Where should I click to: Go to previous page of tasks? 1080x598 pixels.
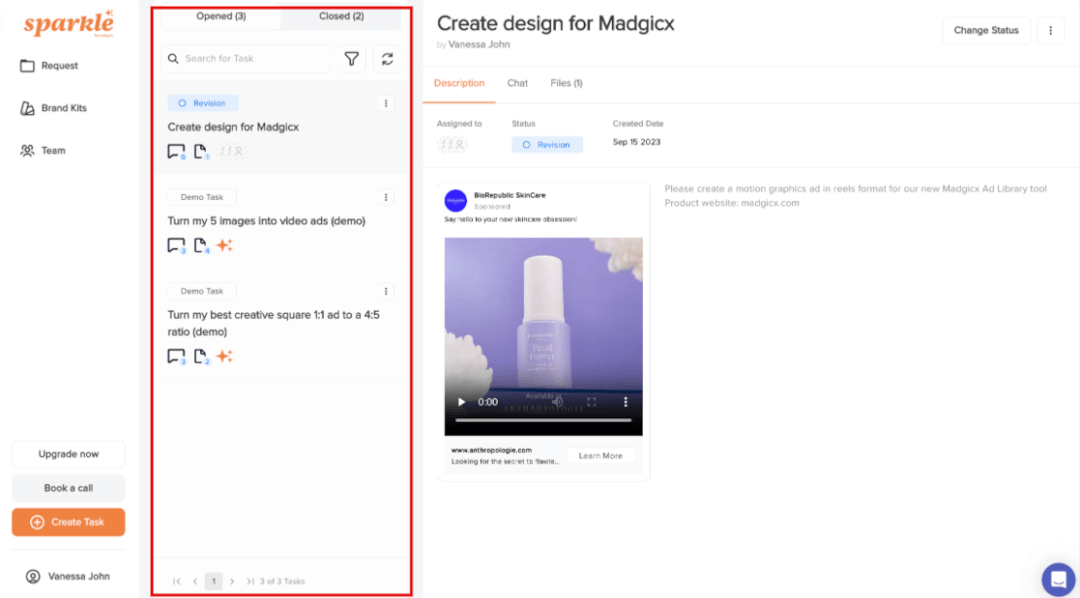pyautogui.click(x=195, y=581)
